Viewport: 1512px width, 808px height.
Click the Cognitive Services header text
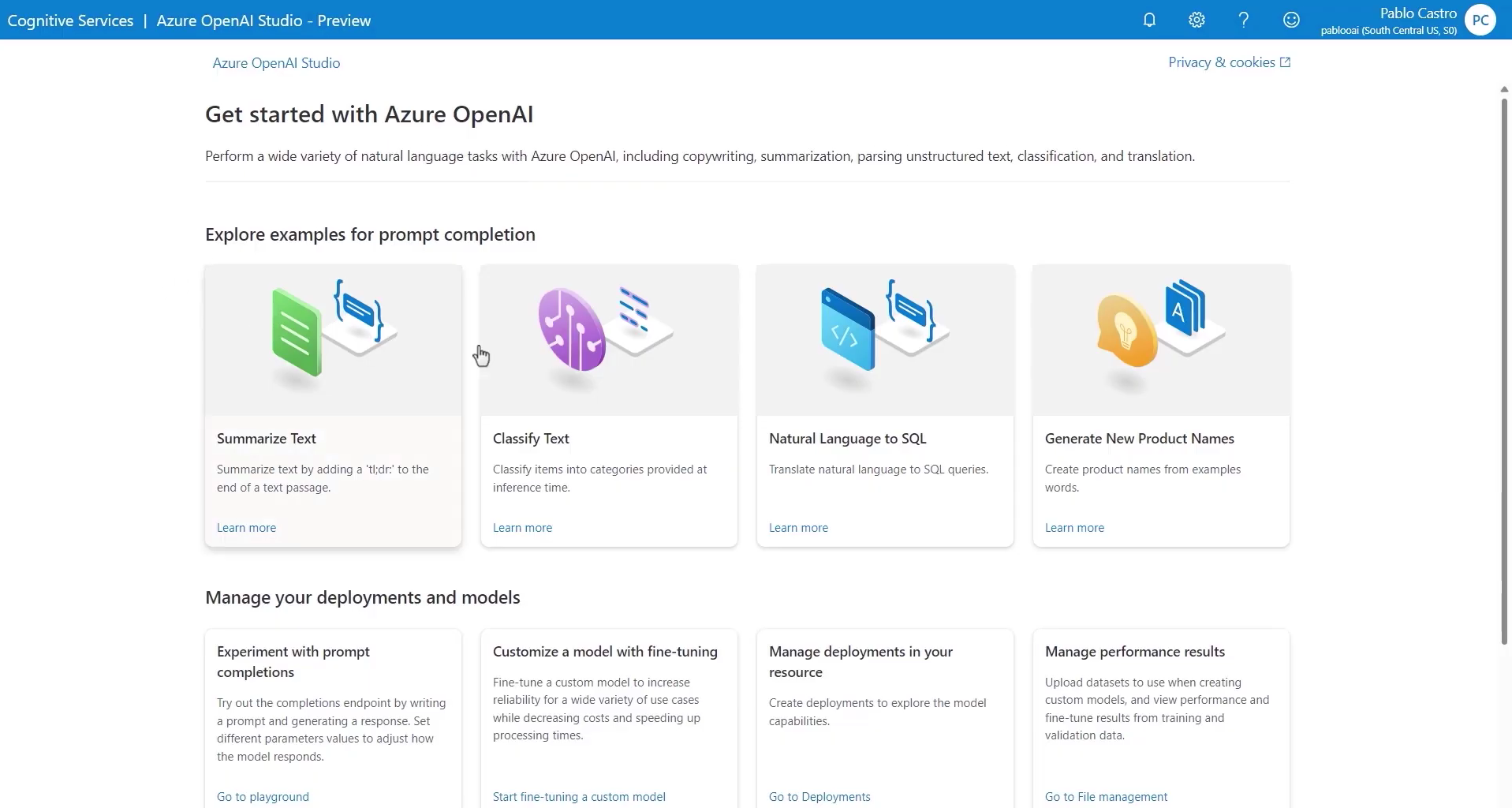70,21
